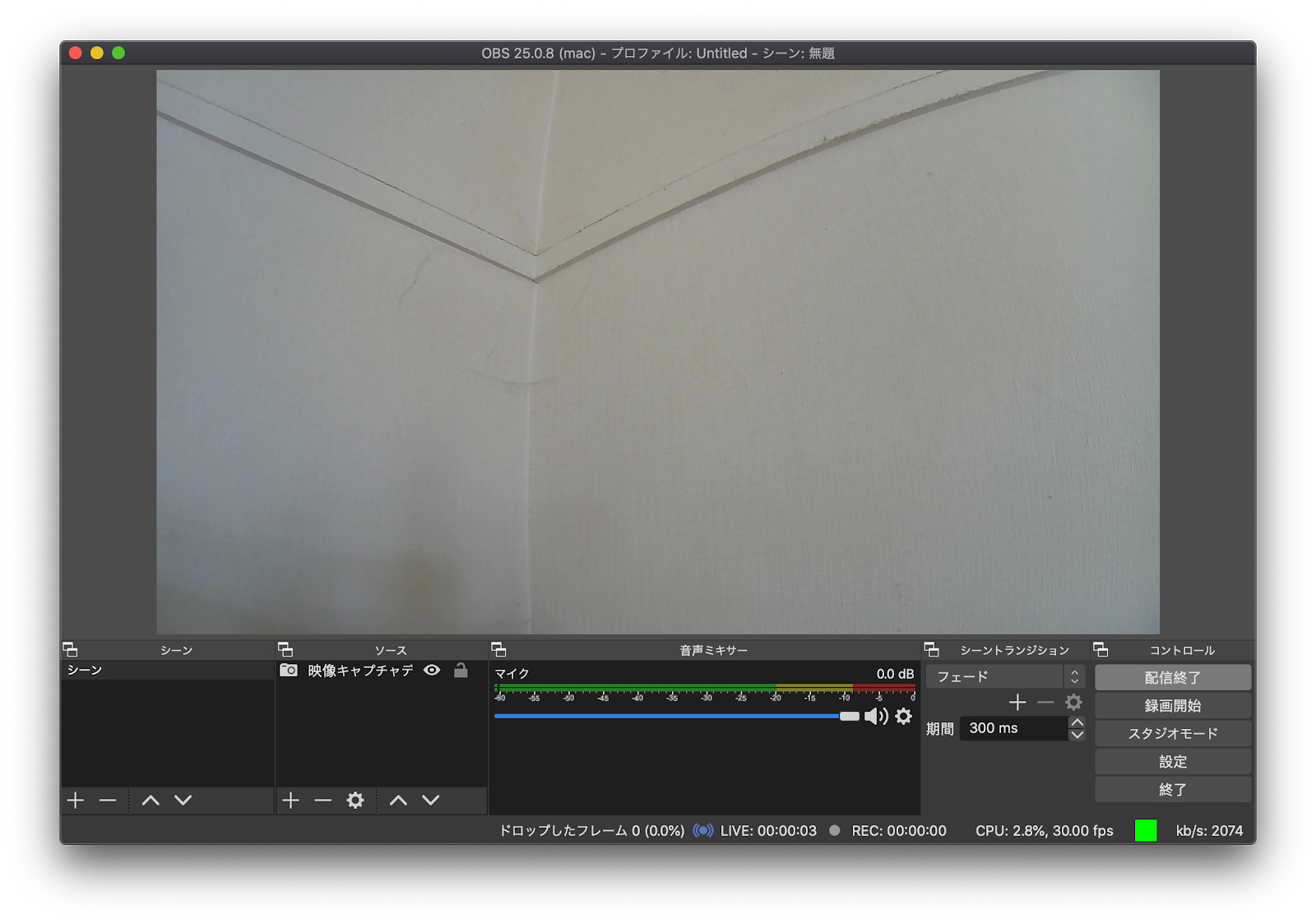Click 配信終了 to stop streaming
Viewport: 1316px width, 924px height.
[1173, 678]
